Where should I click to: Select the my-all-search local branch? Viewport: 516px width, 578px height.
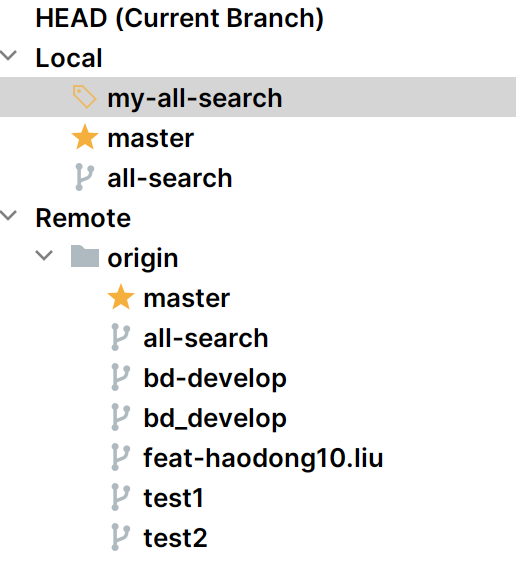pyautogui.click(x=195, y=98)
